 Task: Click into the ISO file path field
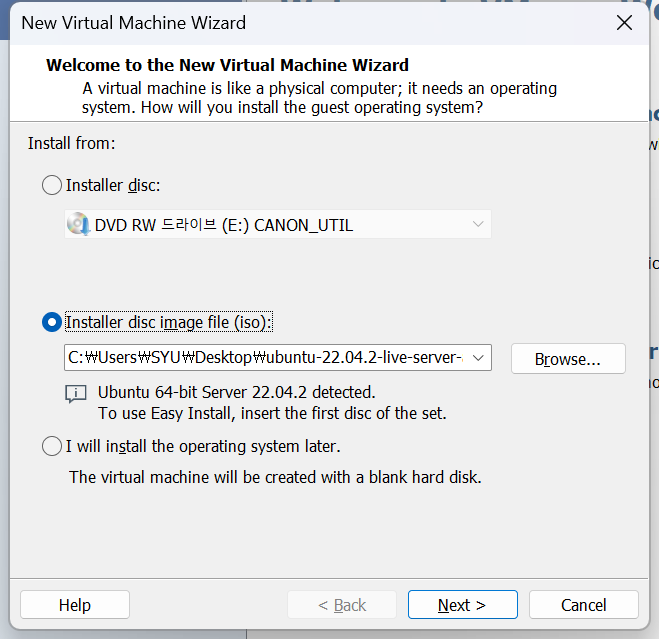point(266,358)
